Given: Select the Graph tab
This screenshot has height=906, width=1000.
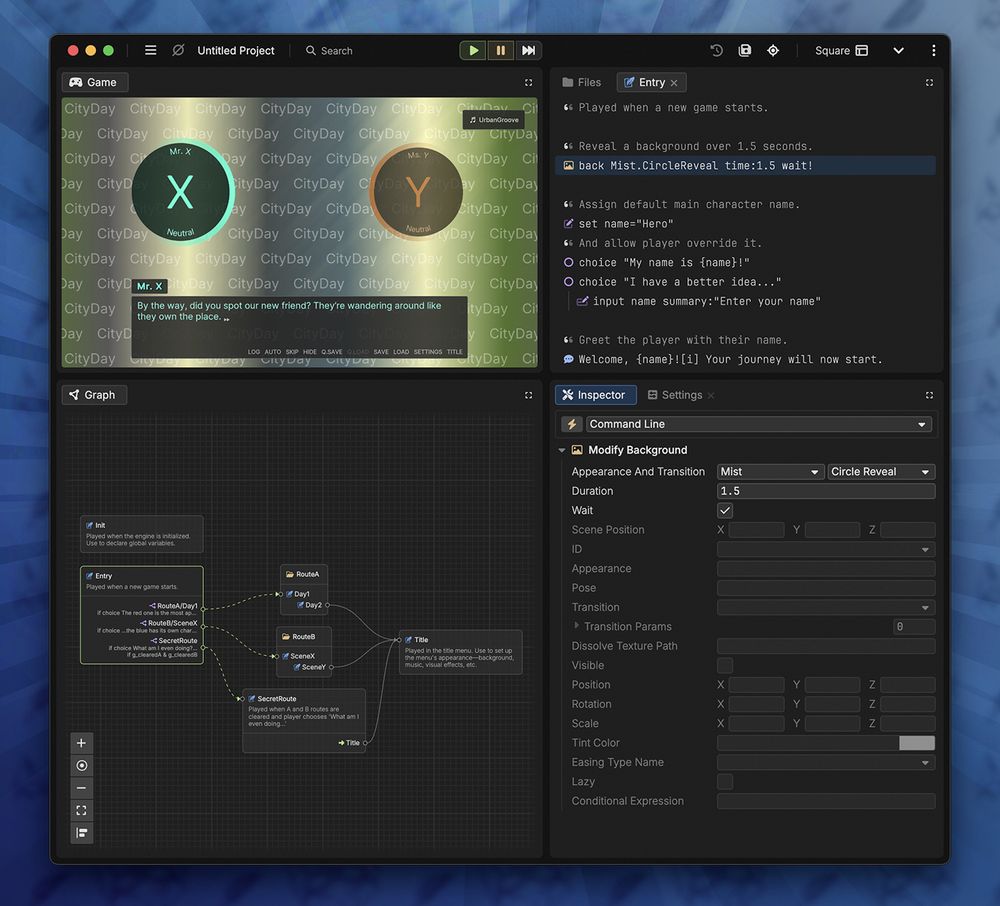Looking at the screenshot, I should point(94,395).
